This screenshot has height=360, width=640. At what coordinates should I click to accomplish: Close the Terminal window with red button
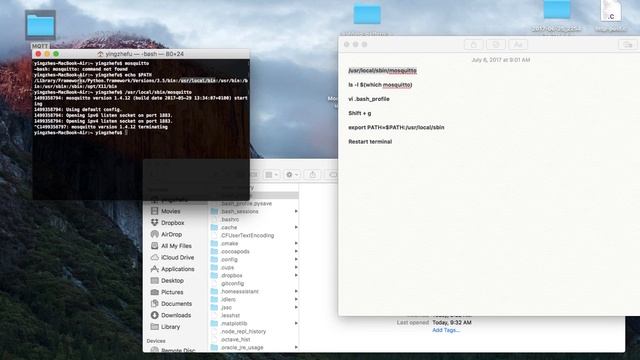(38, 54)
